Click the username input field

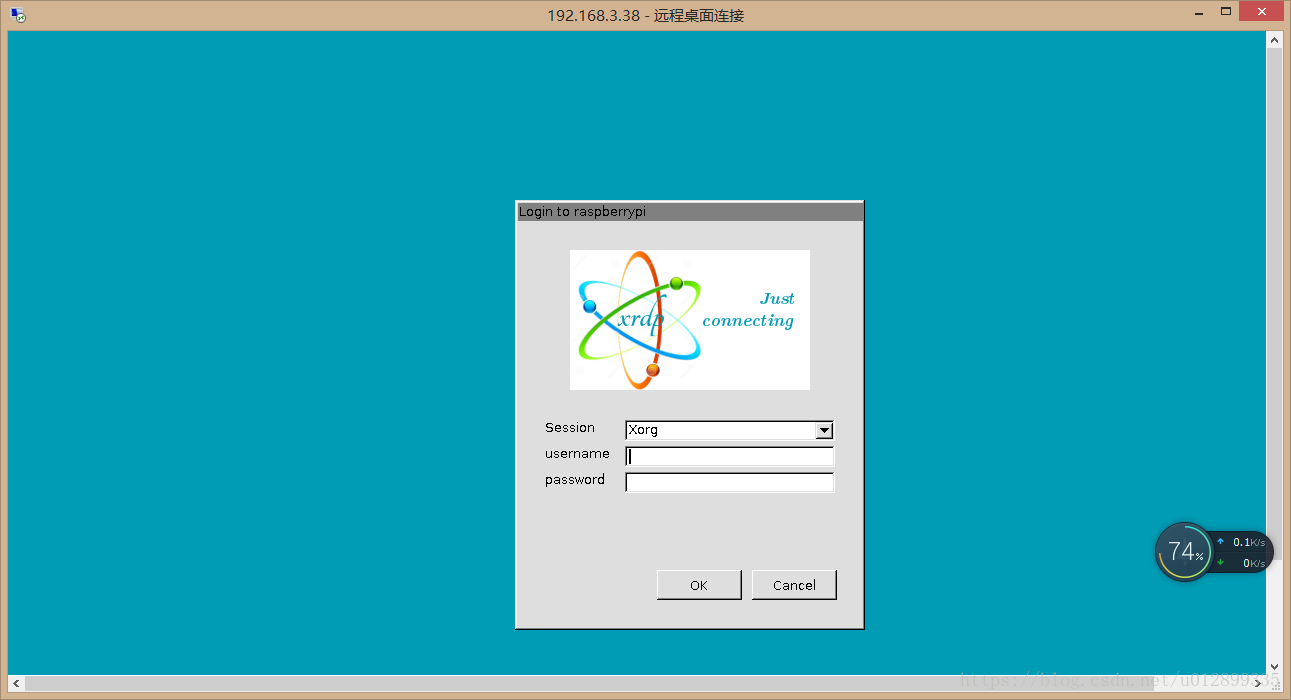coord(729,456)
